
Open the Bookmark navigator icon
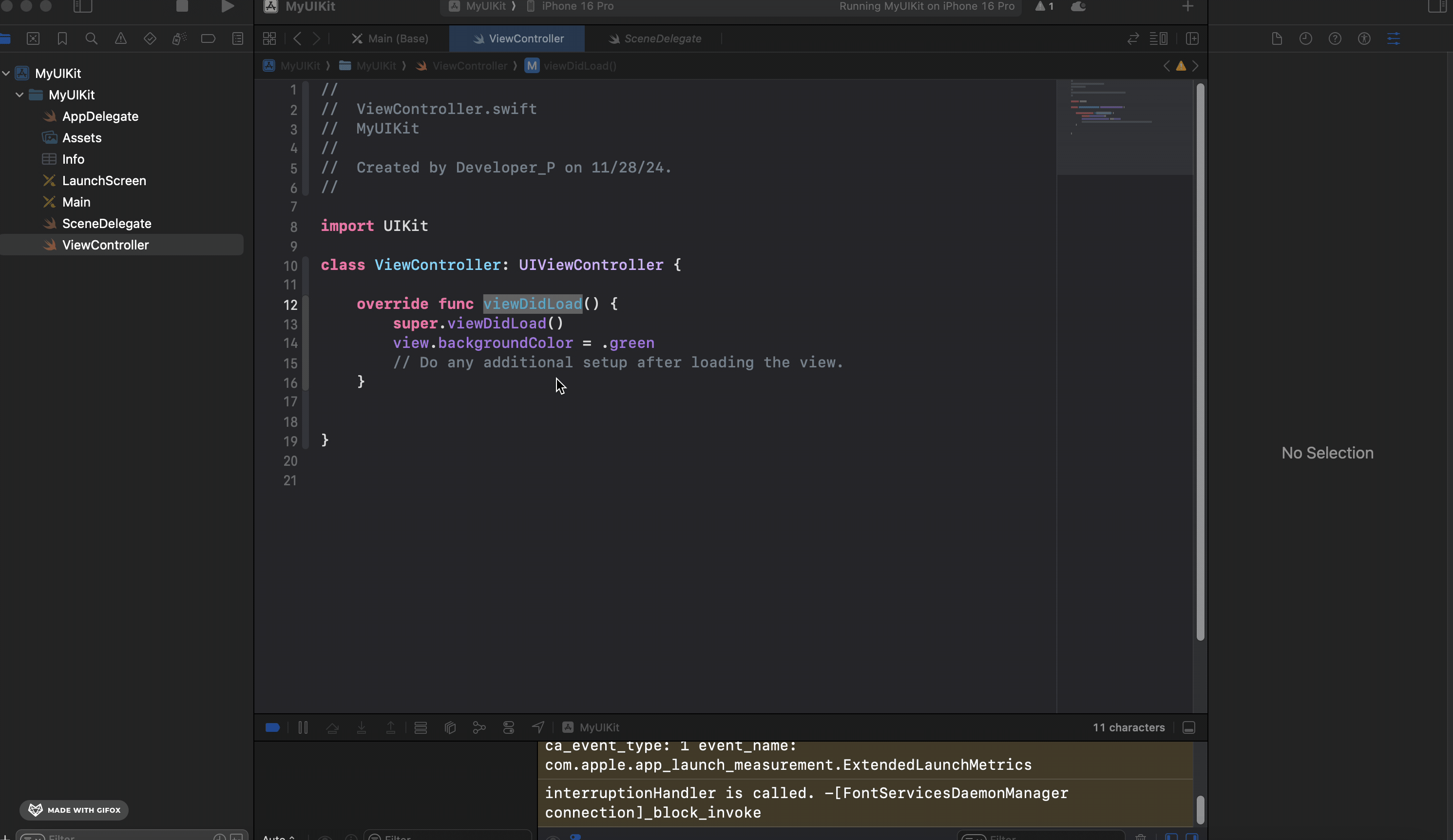(x=62, y=38)
